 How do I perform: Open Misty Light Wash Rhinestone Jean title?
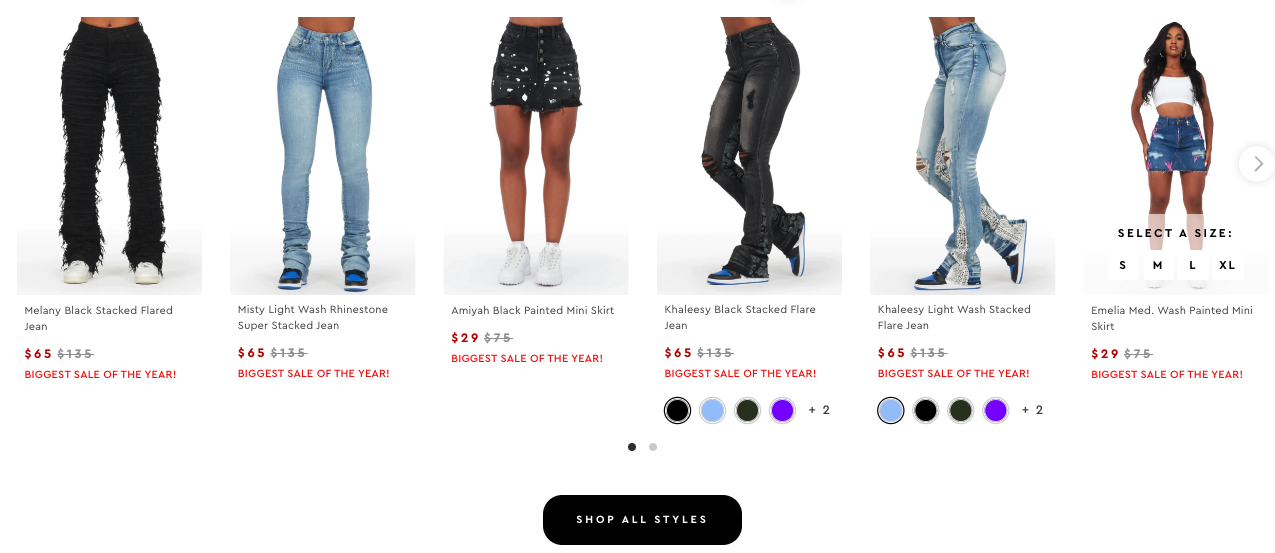pos(313,317)
